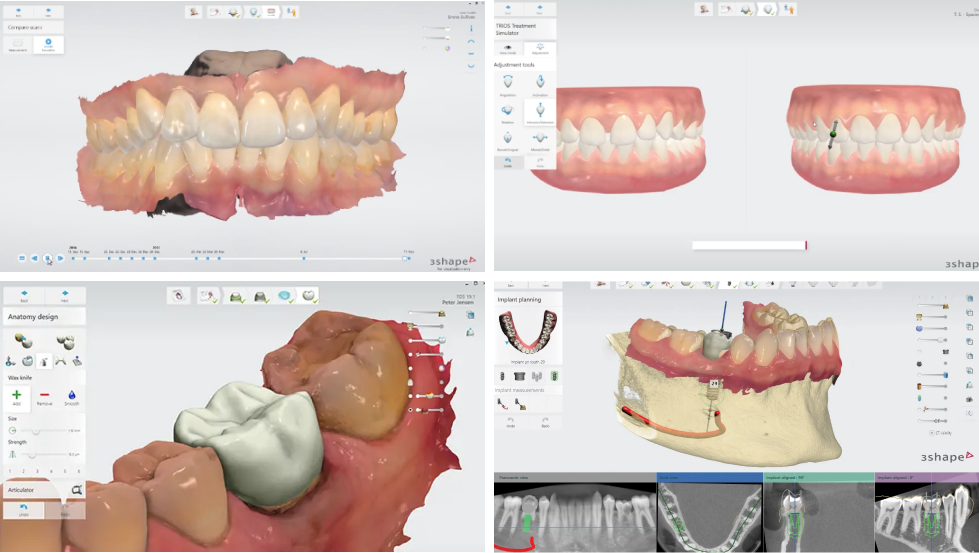Select first implant measurement tool with red nerve
Viewport: 979px width, 553px height.
(x=502, y=404)
